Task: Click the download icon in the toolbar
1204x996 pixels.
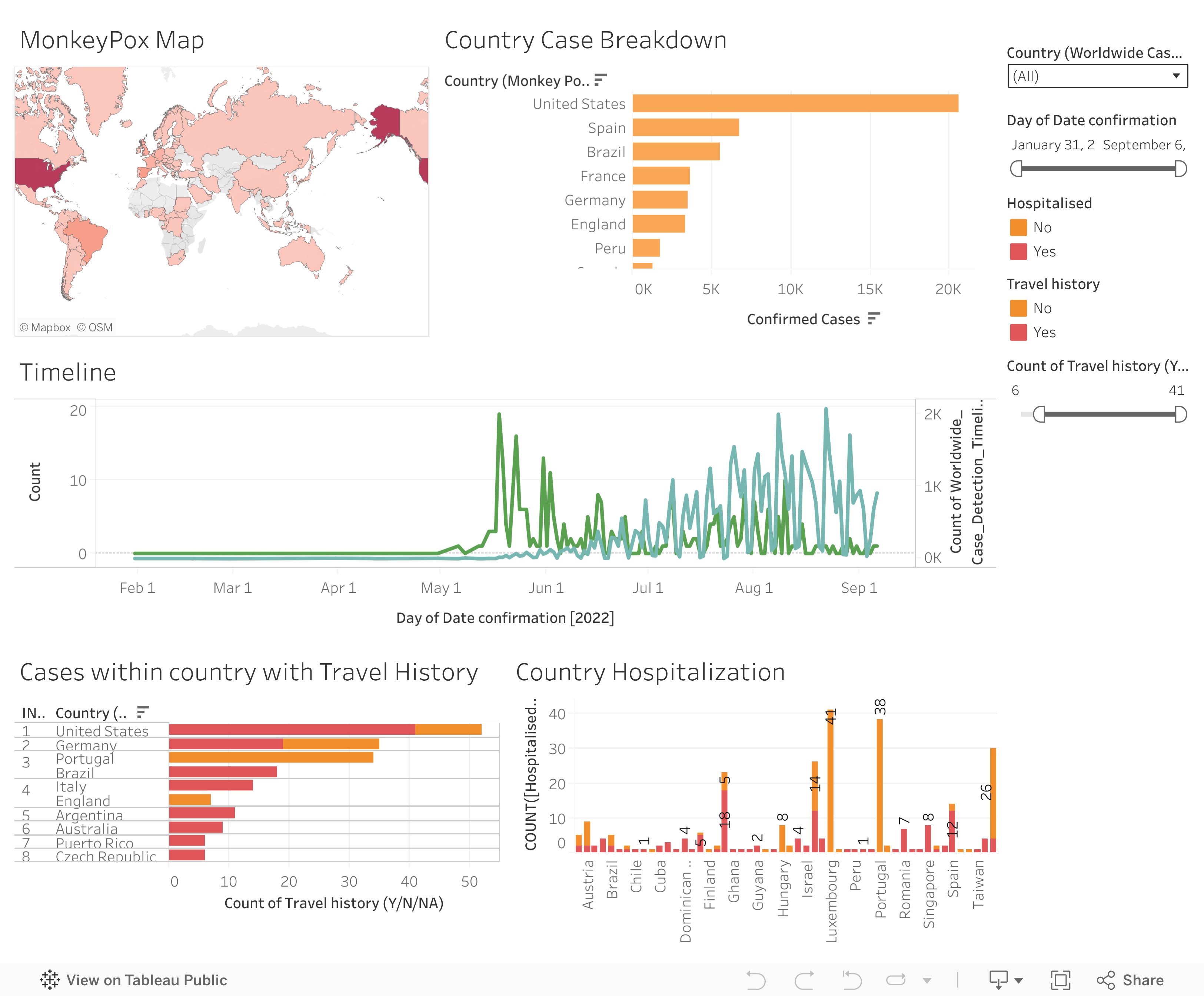Action: (x=998, y=980)
